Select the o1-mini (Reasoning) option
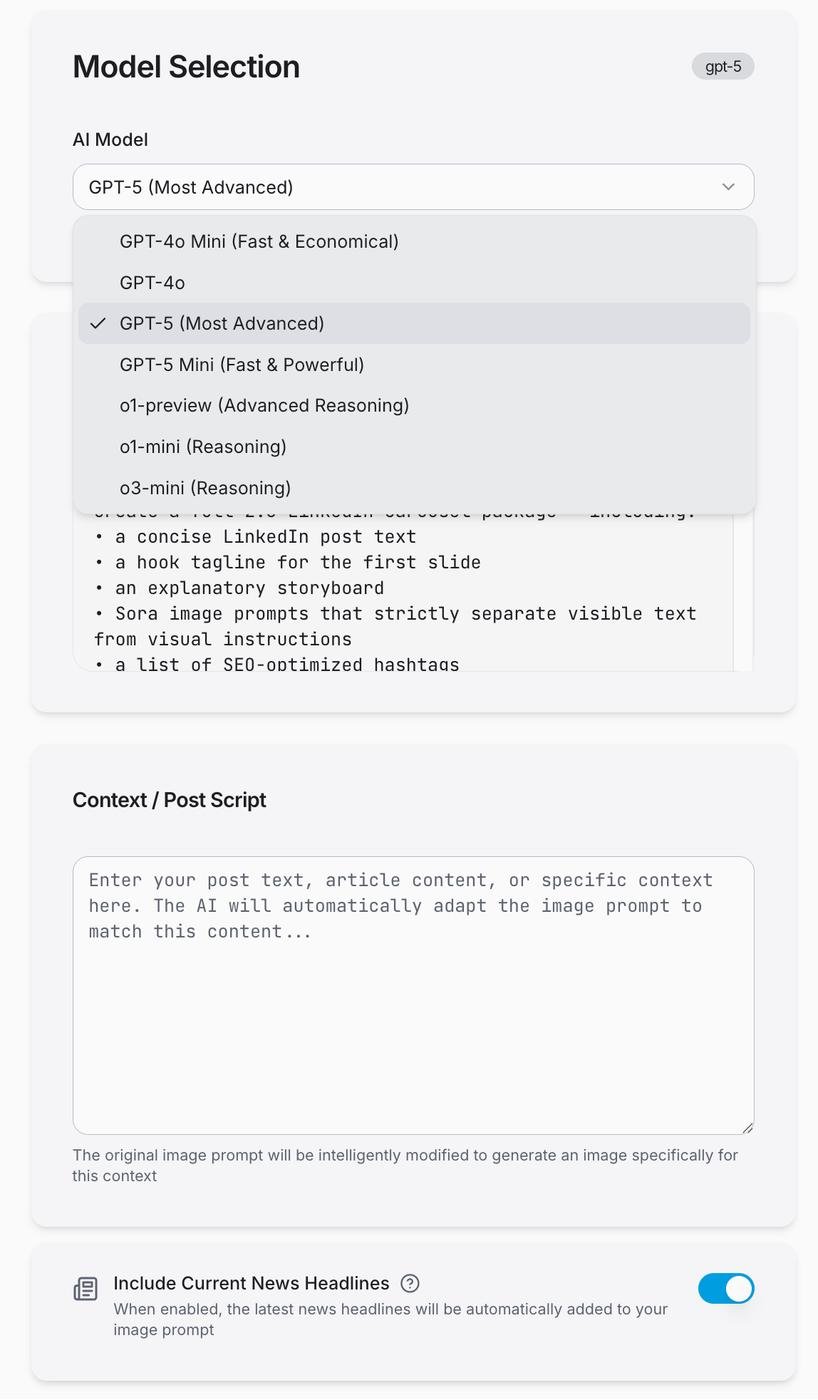Image resolution: width=818 pixels, height=1400 pixels. 203,447
